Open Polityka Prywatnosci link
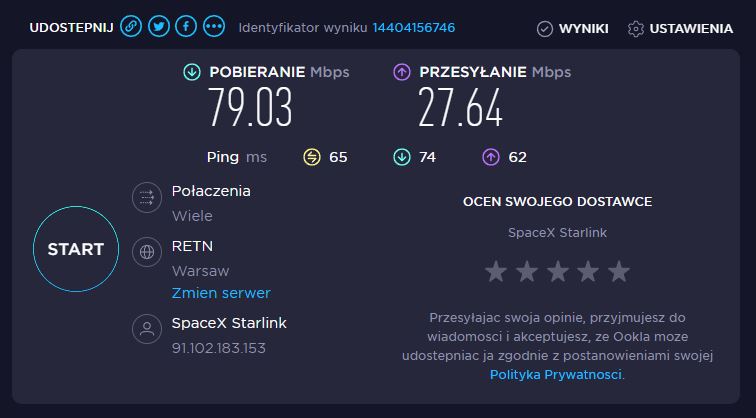 point(556,374)
